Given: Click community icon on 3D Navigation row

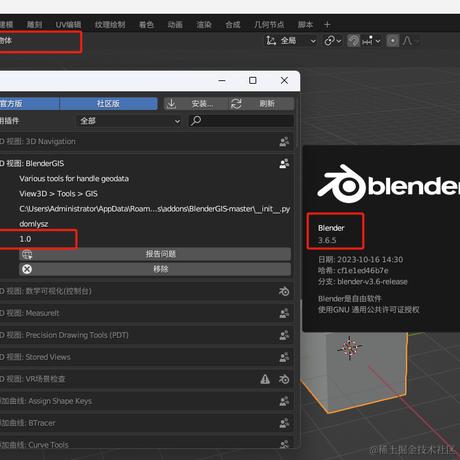Looking at the screenshot, I should click(x=284, y=142).
